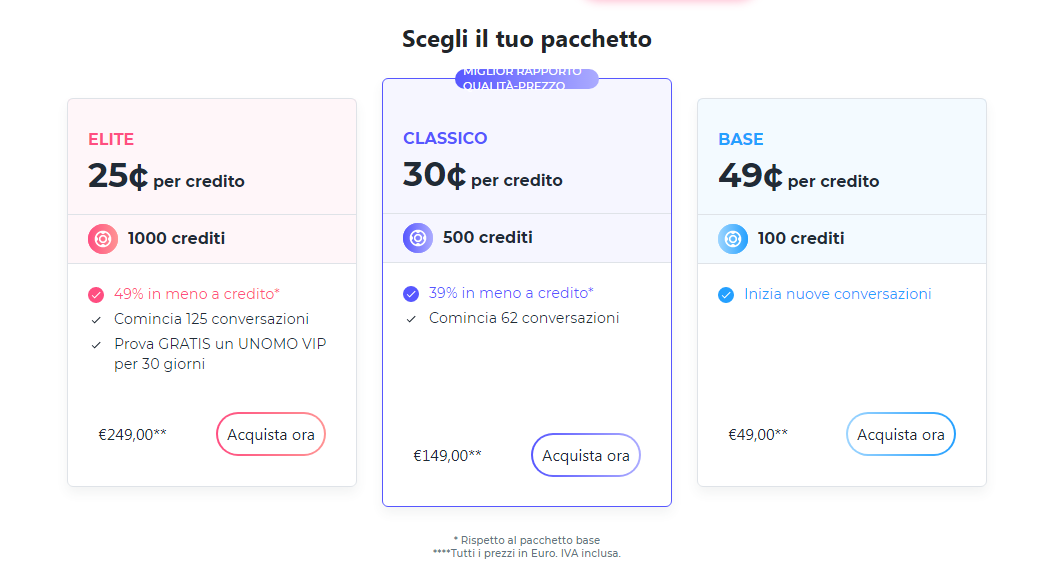1045x568 pixels.
Task: Click checkmark next to Comincia 62 conversazioni
Action: 411,319
